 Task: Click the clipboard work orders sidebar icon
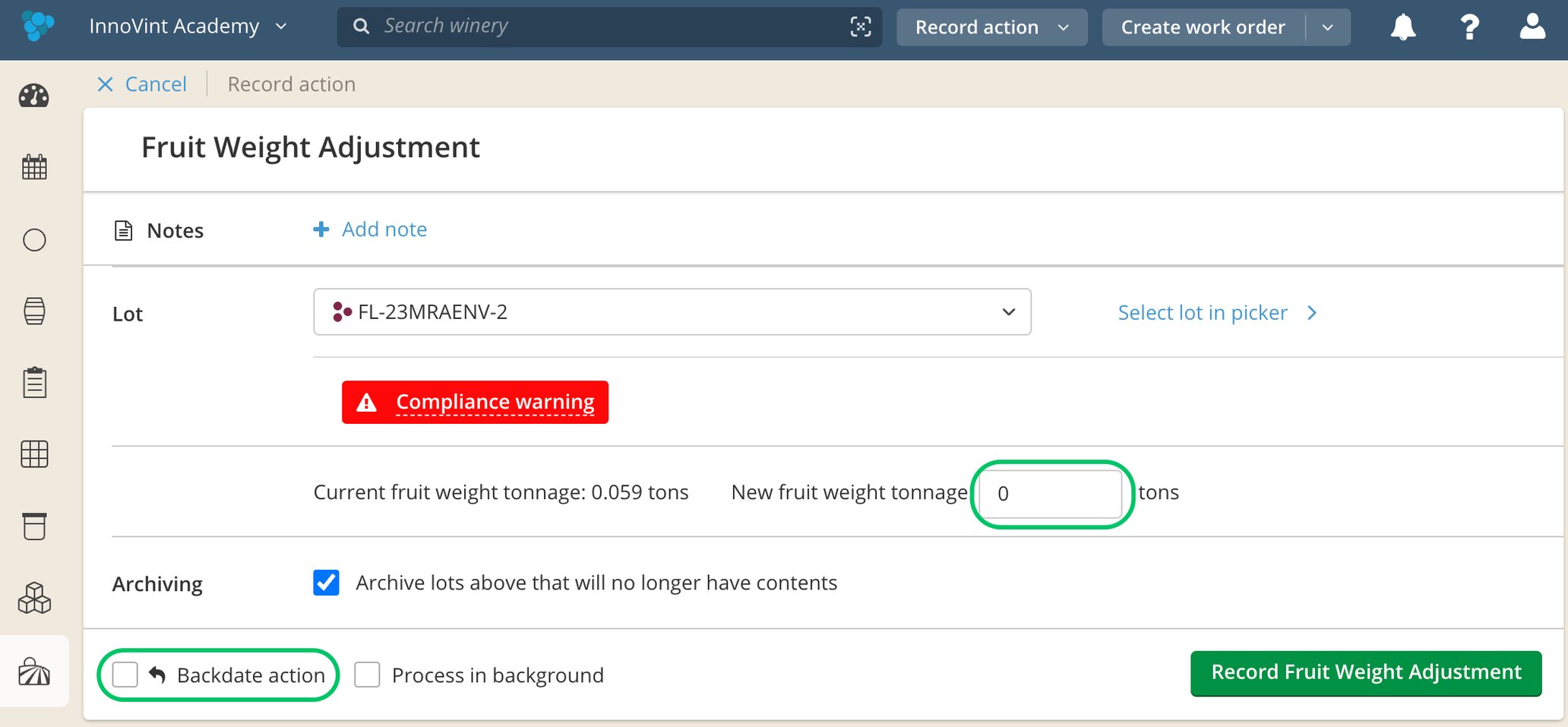click(x=34, y=382)
